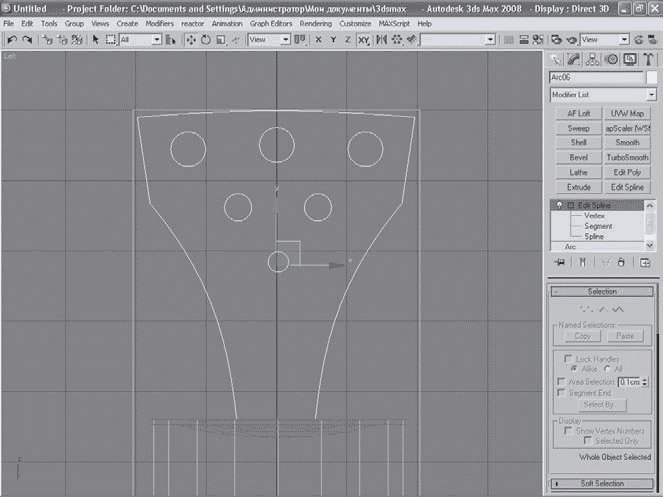The width and height of the screenshot is (663, 497).
Task: Open the Motion panel tab
Action: coord(611,59)
